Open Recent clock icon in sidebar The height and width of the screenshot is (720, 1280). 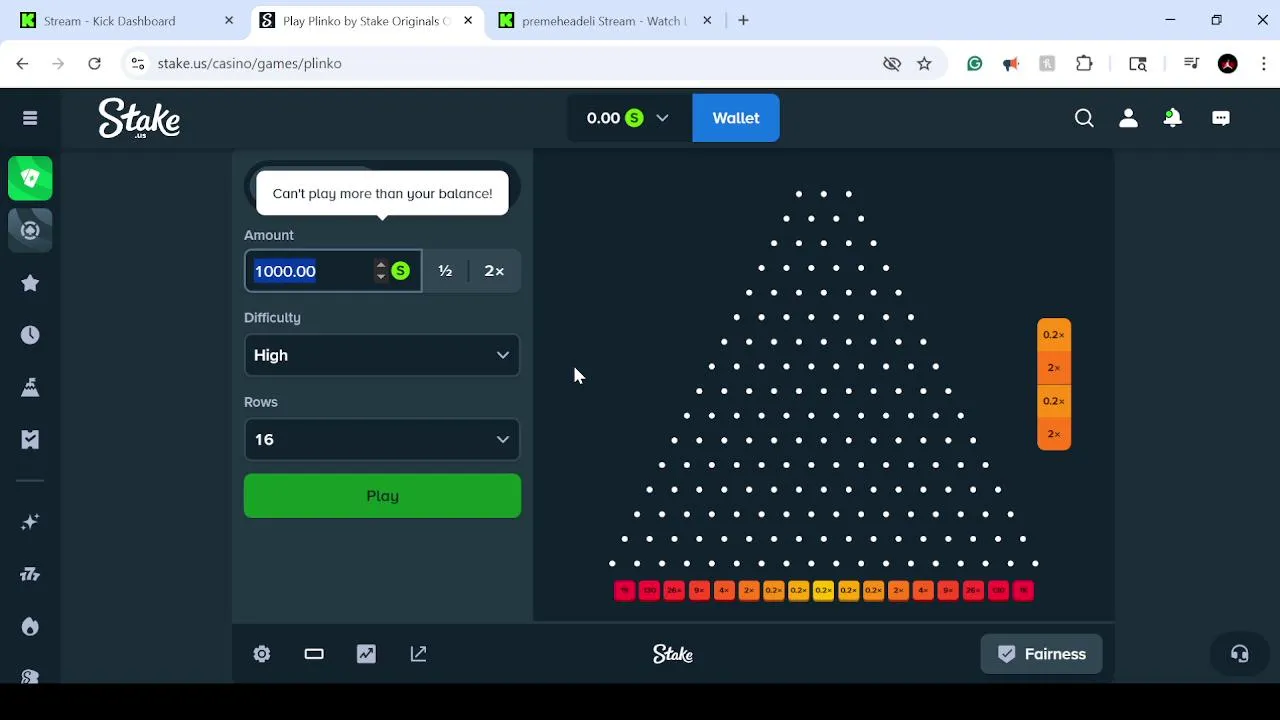coord(30,335)
